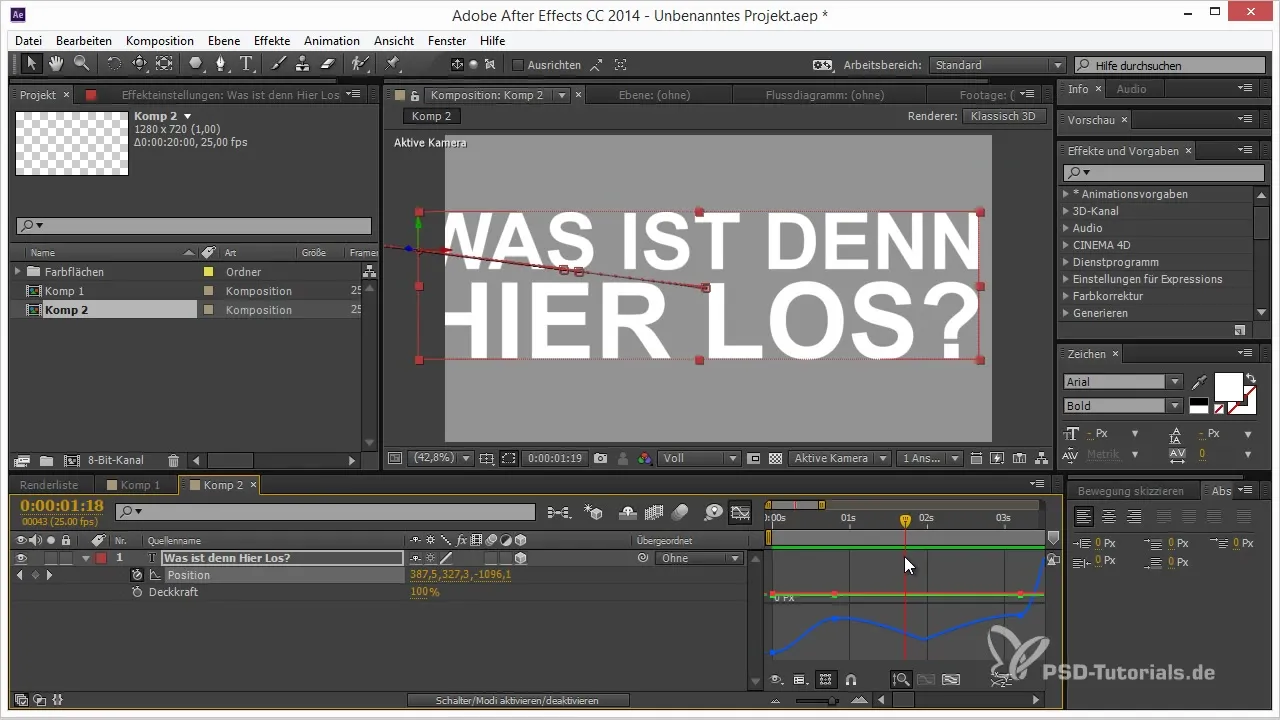The image size is (1280, 720).
Task: Expand the Farbflächen folder
Action: [x=18, y=271]
